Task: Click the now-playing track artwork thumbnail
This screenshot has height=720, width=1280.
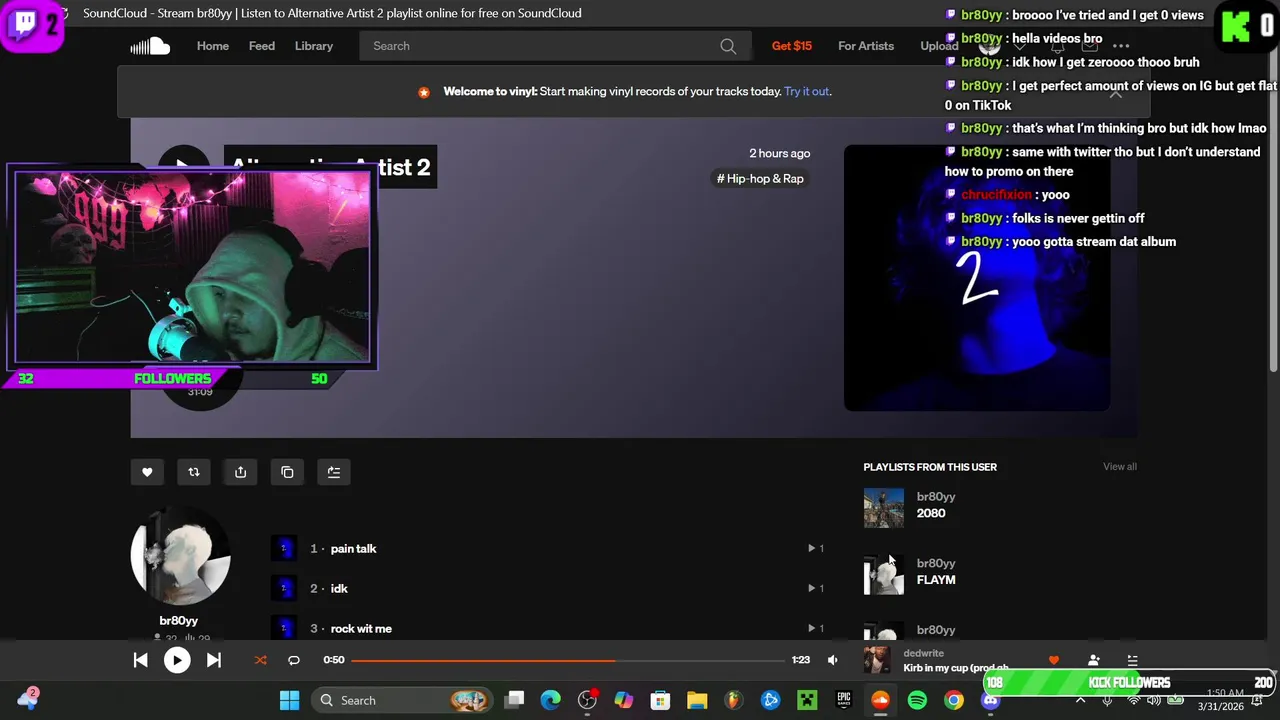Action: point(877,660)
